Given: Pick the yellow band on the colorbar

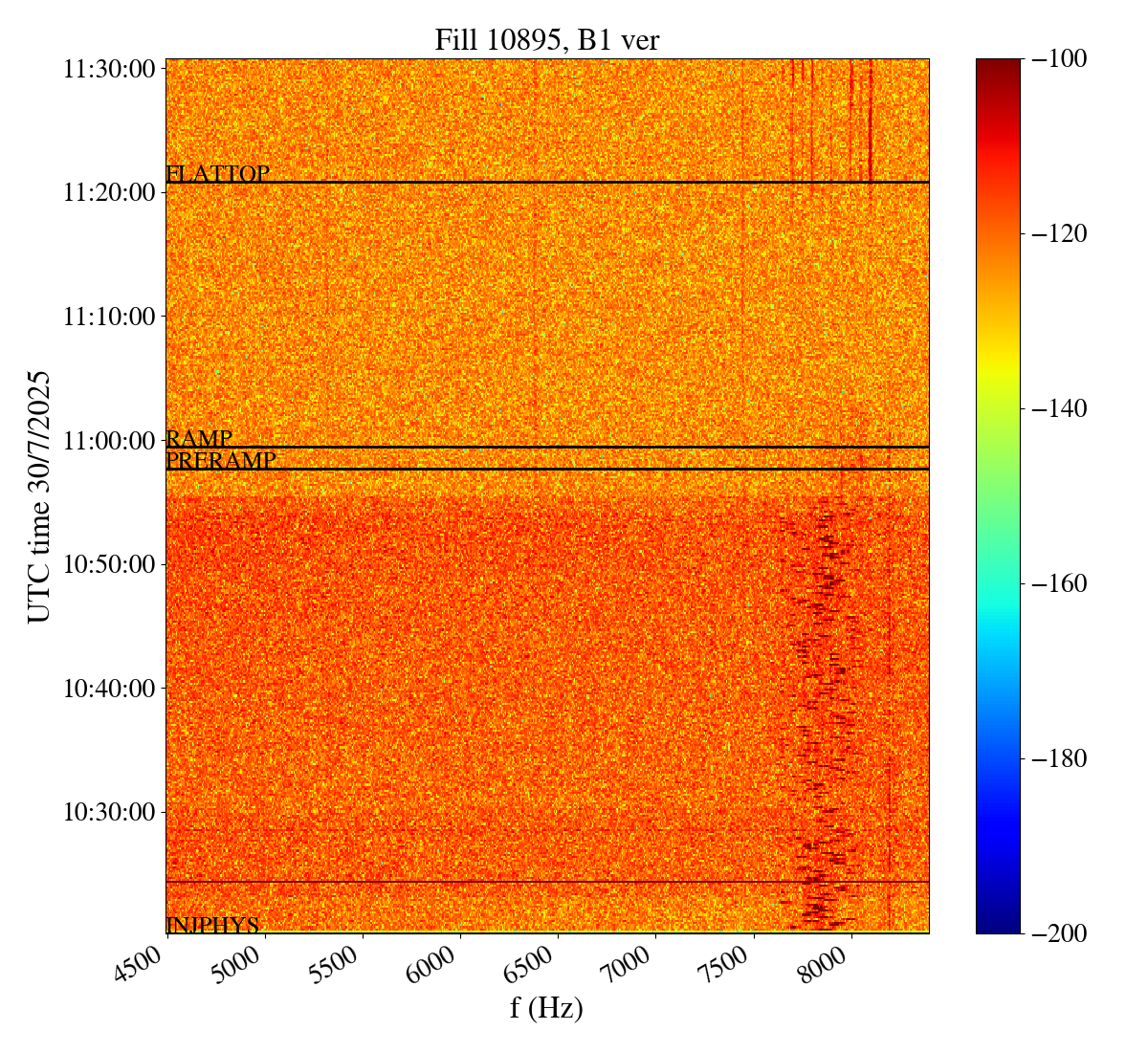Looking at the screenshot, I should tap(998, 363).
